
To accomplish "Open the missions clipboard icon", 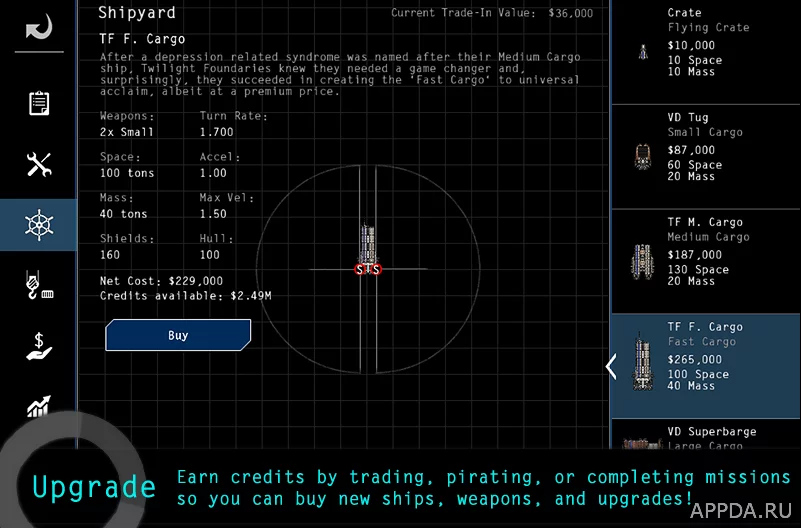I will click(x=39, y=104).
